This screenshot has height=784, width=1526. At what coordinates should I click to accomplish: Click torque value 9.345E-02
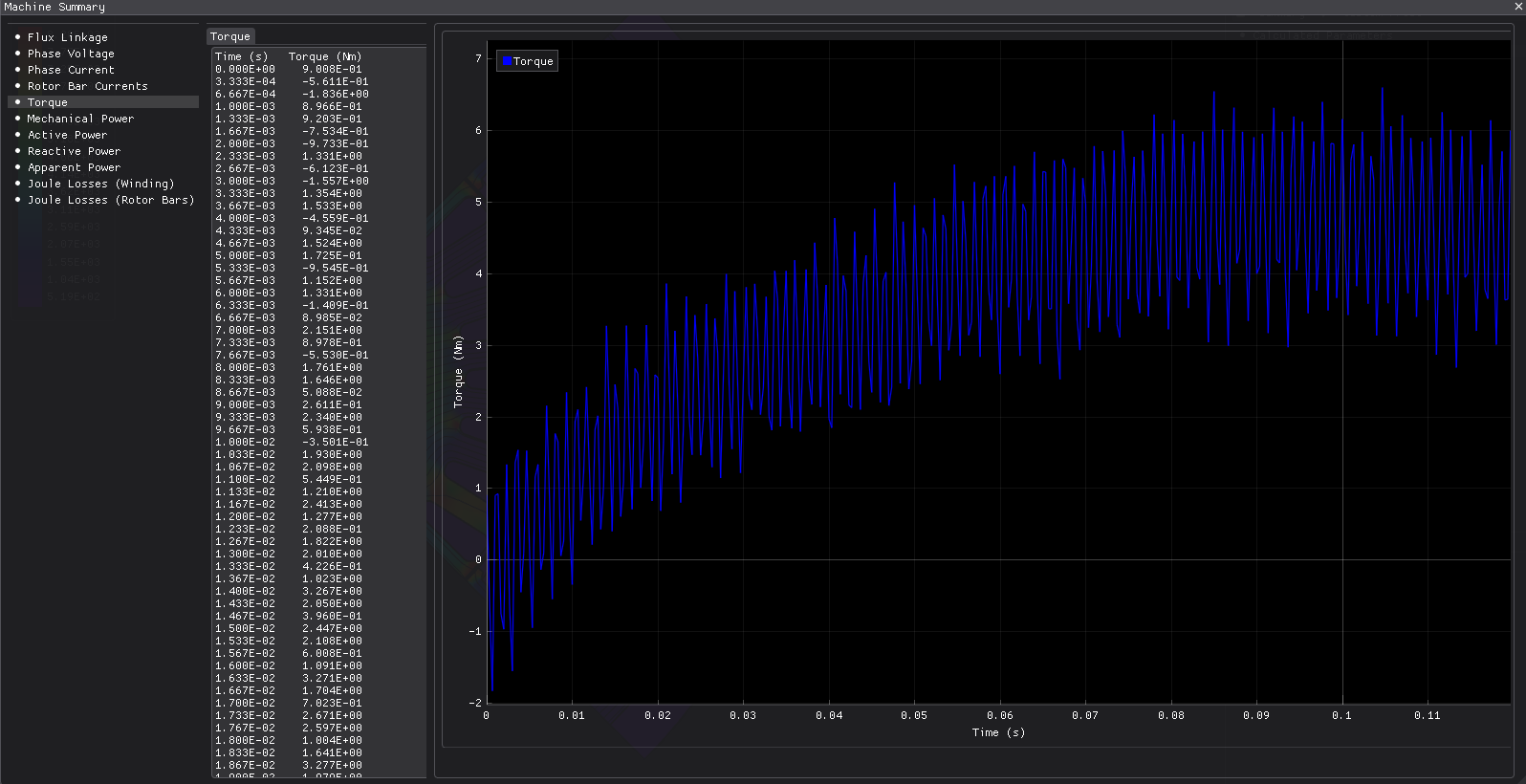point(332,230)
